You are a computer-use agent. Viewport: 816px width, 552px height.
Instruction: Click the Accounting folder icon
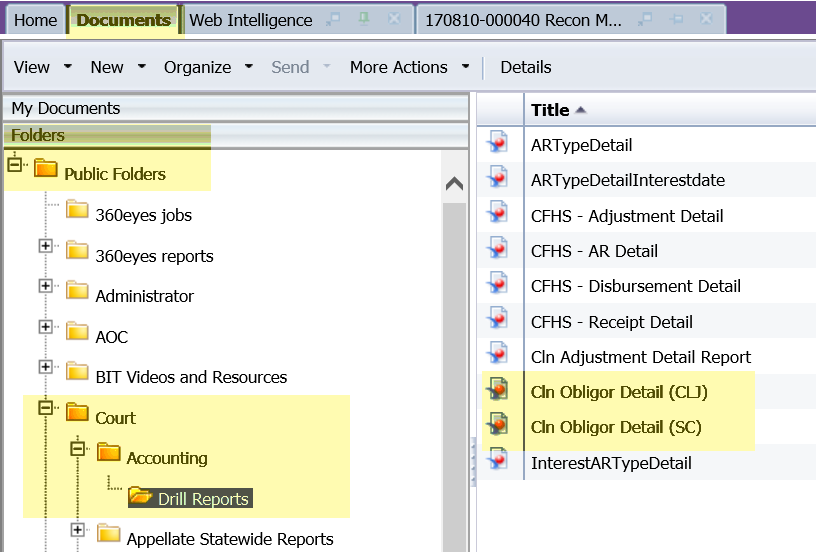(109, 452)
